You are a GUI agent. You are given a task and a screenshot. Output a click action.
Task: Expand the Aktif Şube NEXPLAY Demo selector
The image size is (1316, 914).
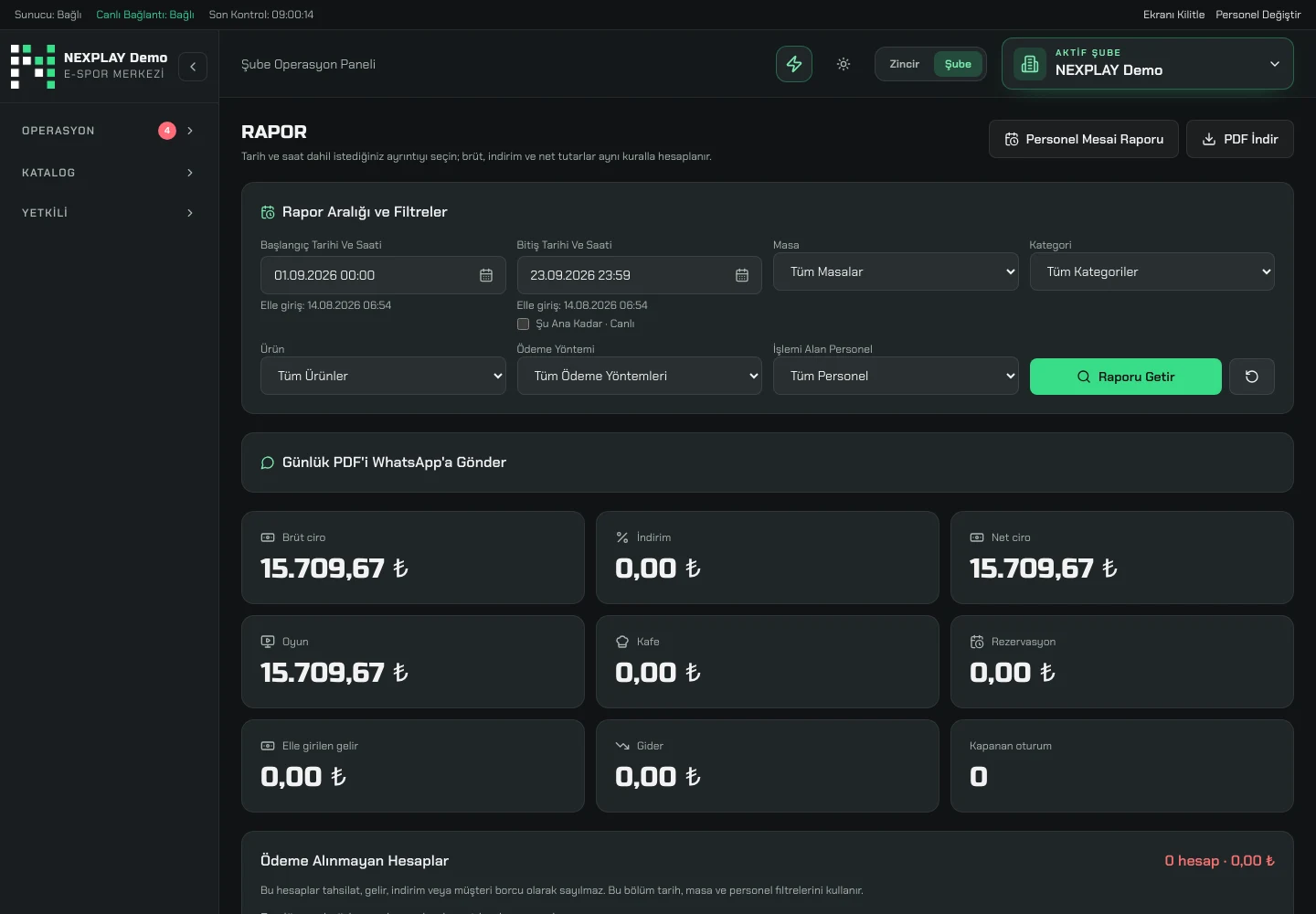tap(1147, 64)
